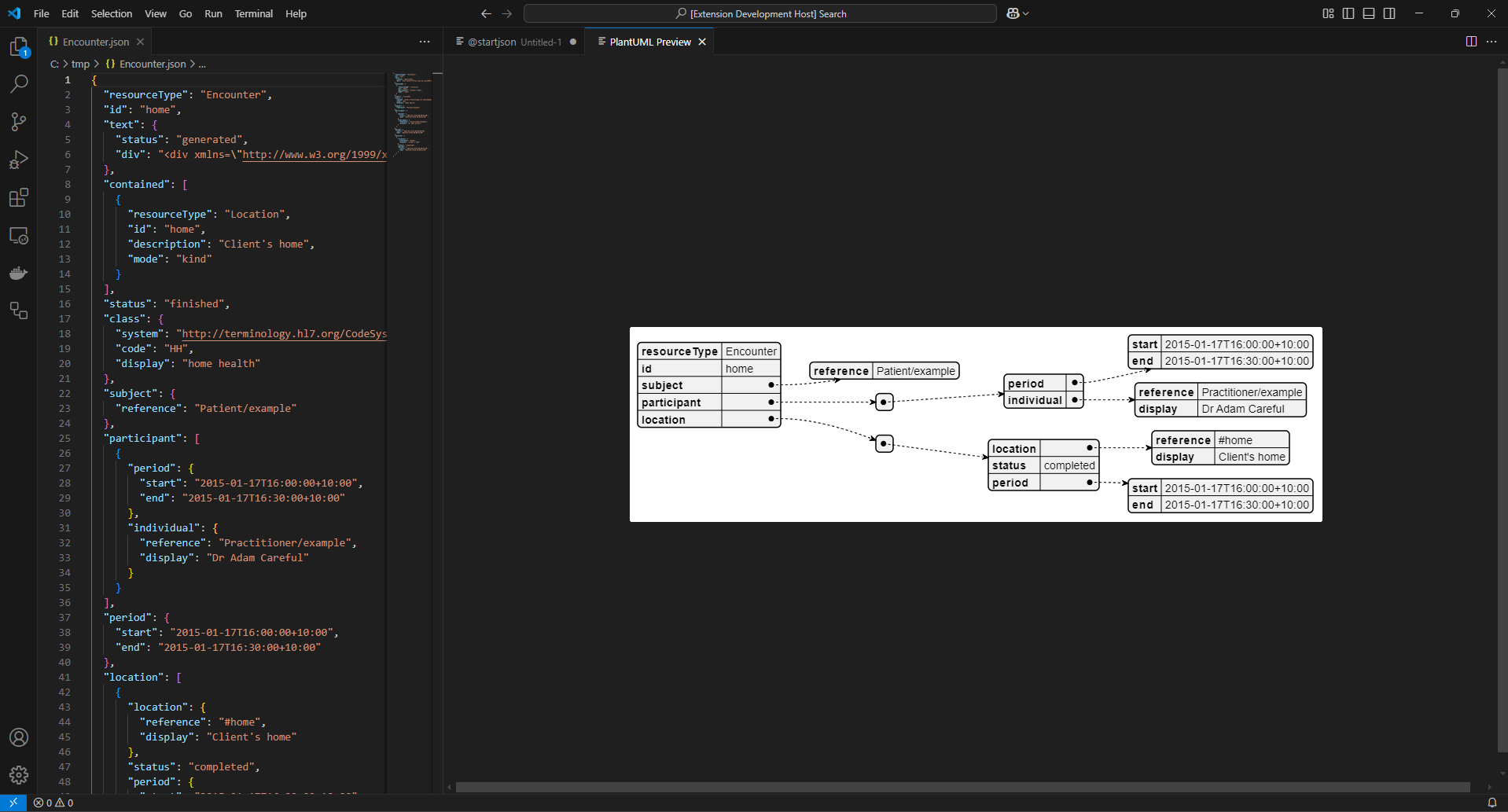This screenshot has height=812, width=1508.
Task: Open the Accounts icon in the activity bar
Action: (x=19, y=737)
